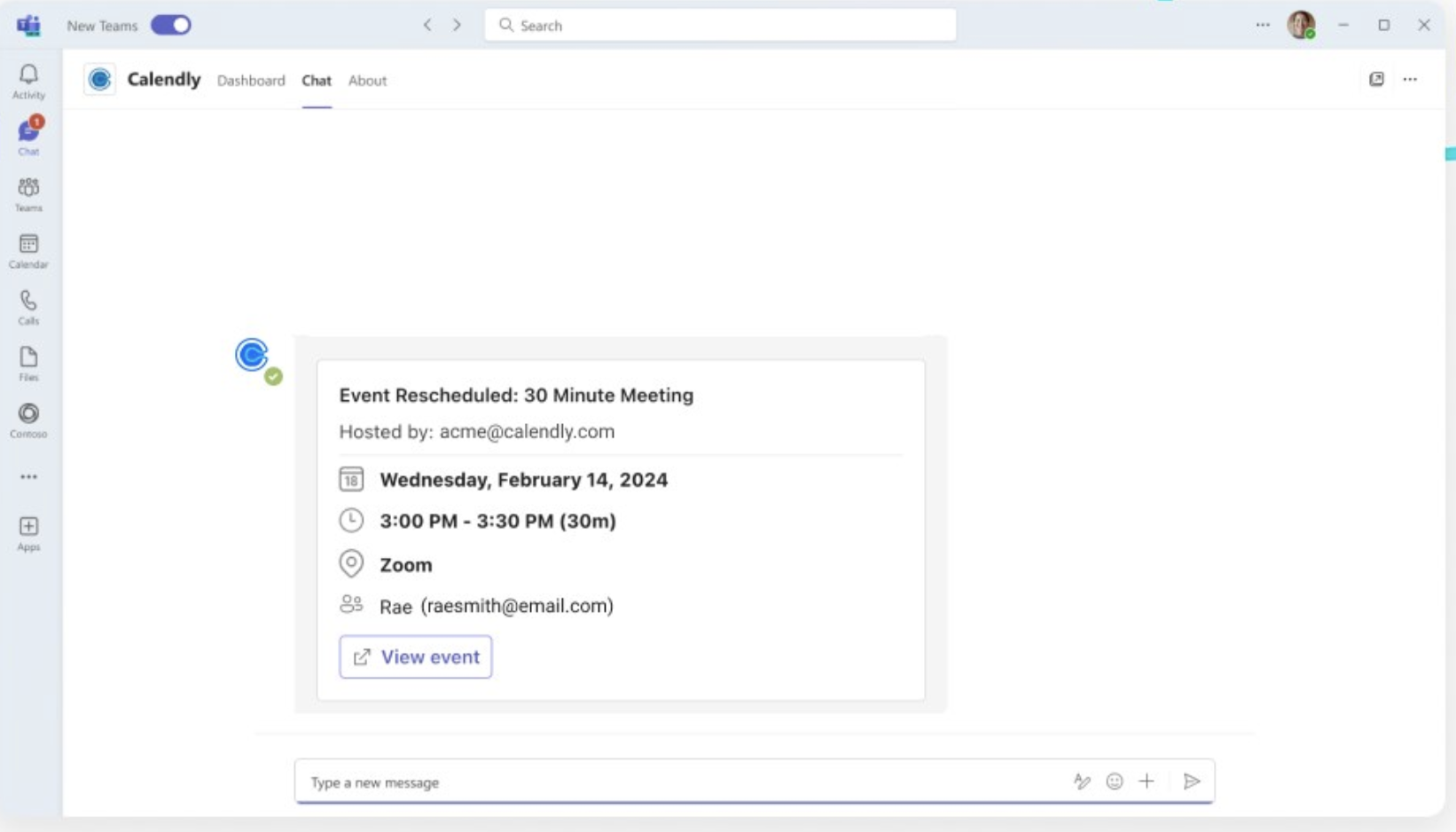Switch to the Dashboard tab
The width and height of the screenshot is (1456, 832).
point(251,81)
